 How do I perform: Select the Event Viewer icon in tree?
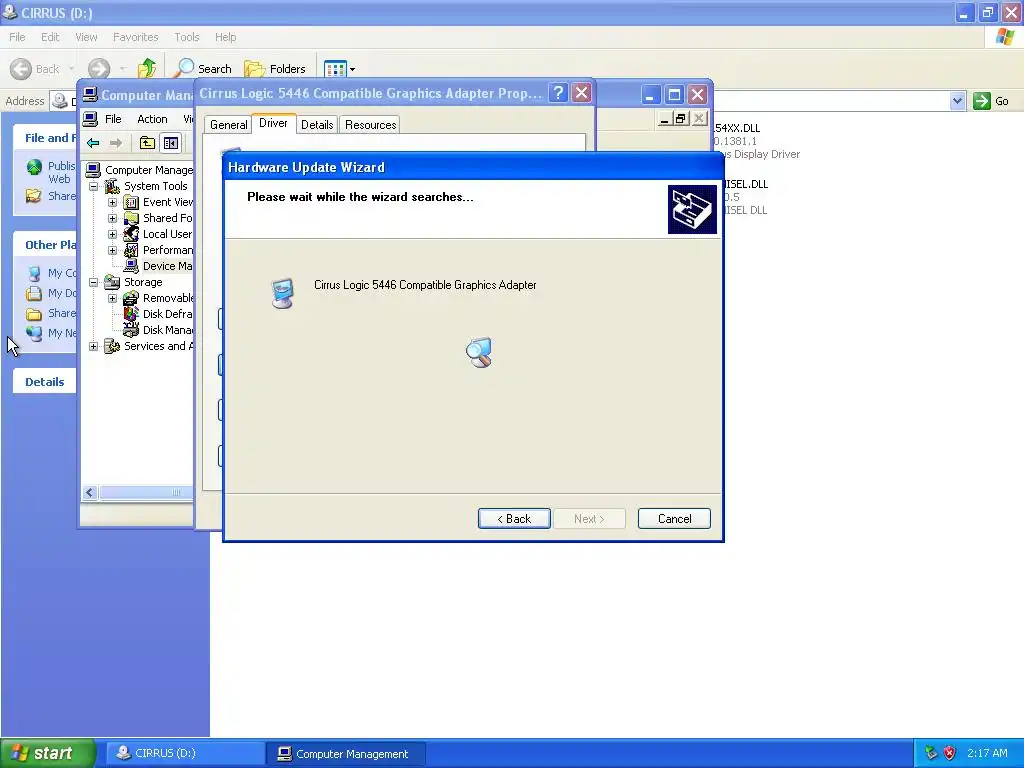click(x=131, y=202)
